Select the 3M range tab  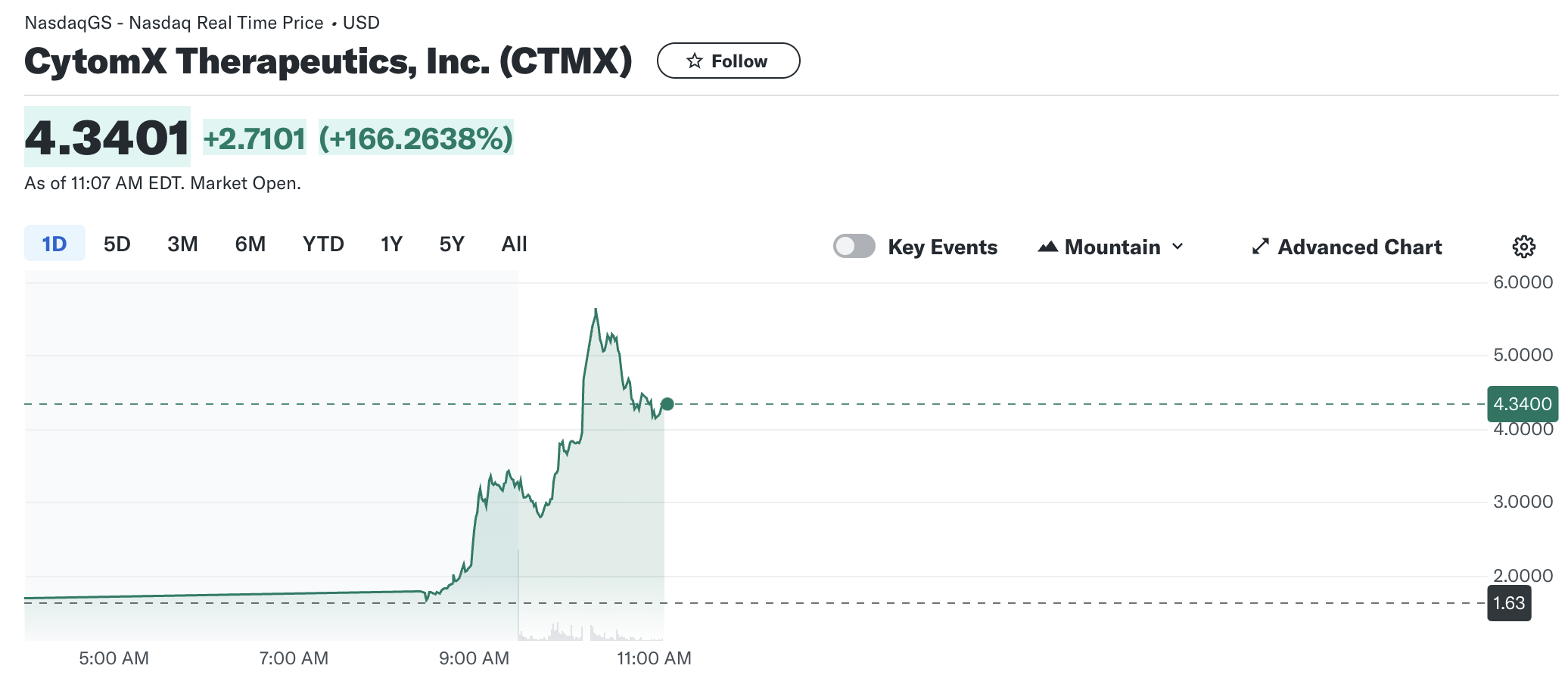click(x=182, y=244)
